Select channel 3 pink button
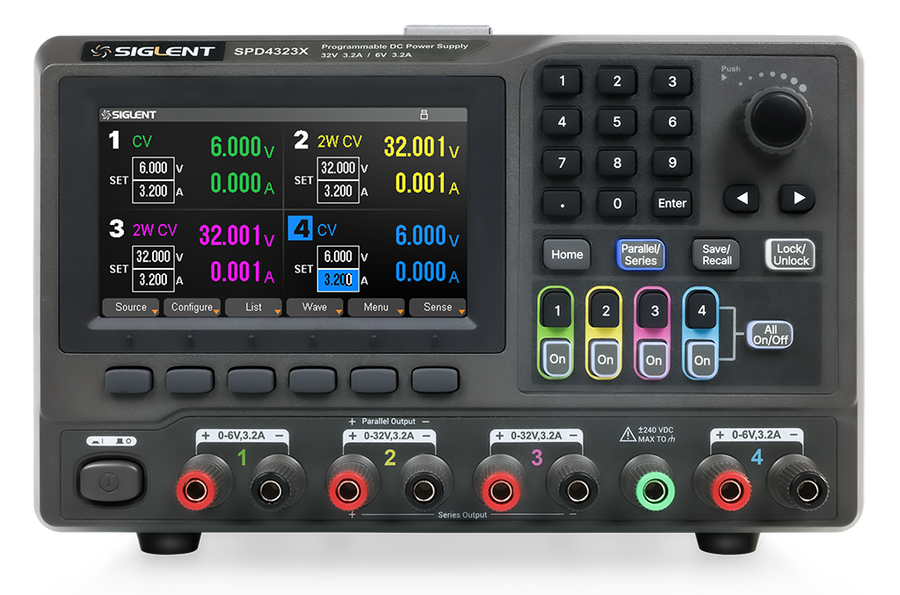 [x=654, y=310]
